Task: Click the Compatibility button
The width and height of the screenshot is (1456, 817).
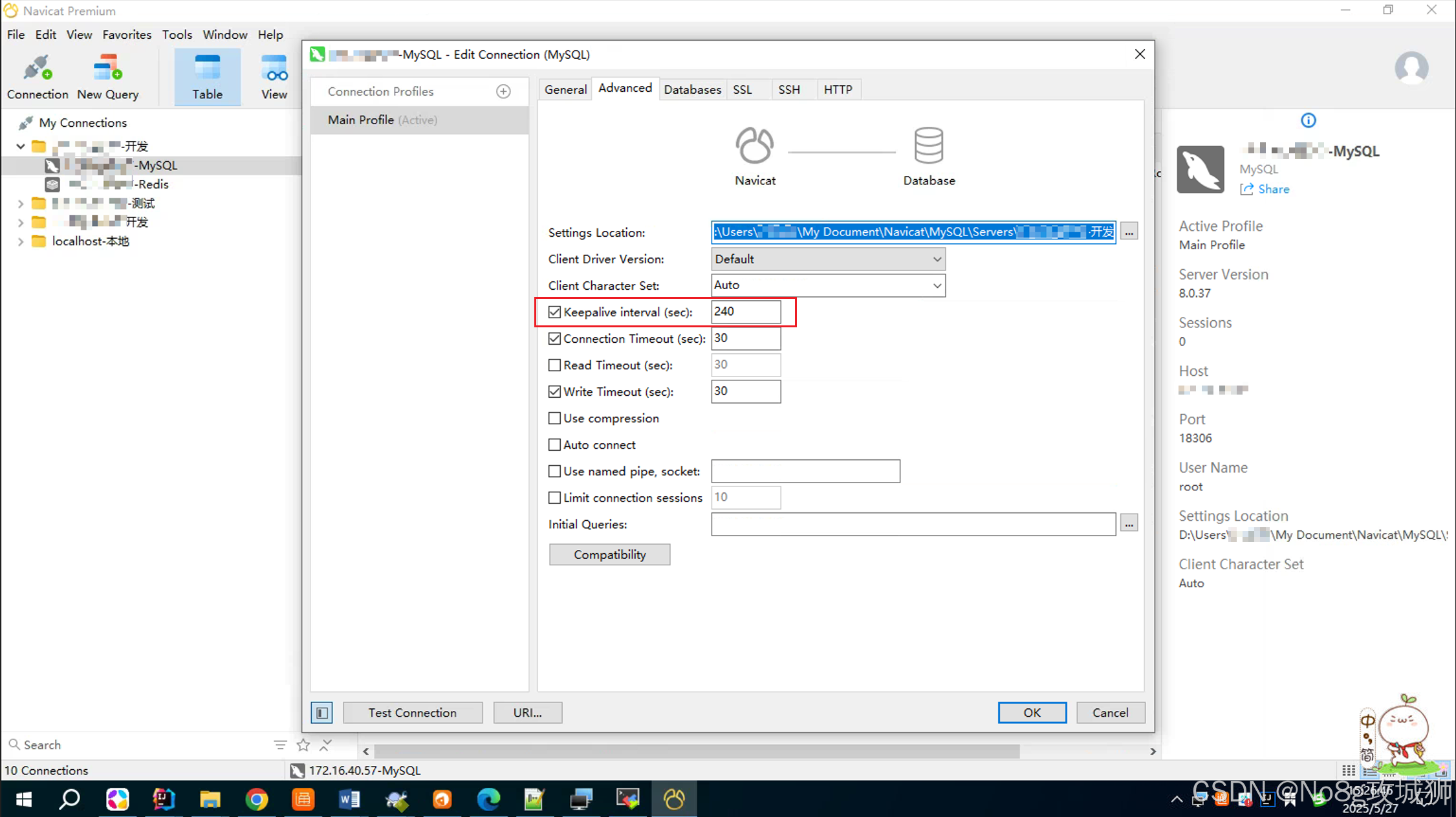Action: click(609, 554)
